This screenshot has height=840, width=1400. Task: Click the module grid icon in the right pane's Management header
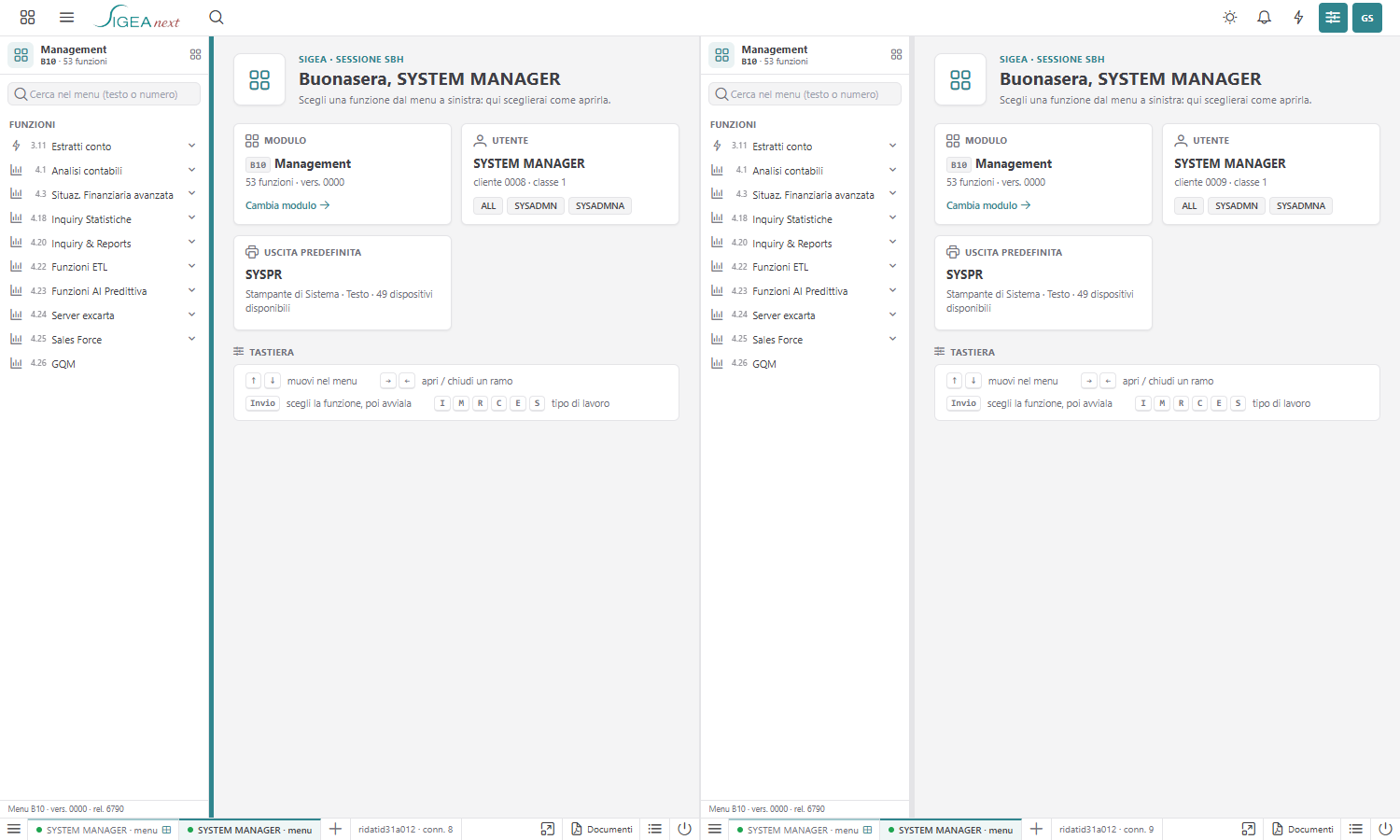pyautogui.click(x=896, y=54)
